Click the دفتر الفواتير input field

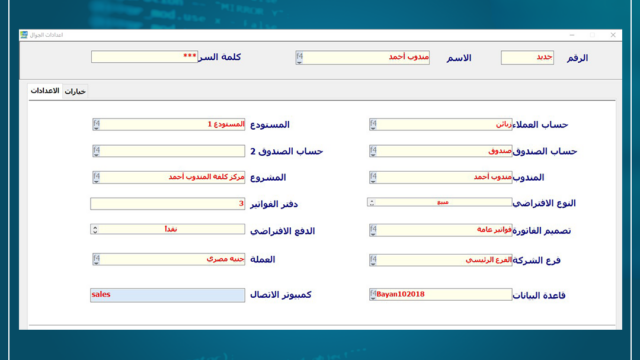tap(168, 204)
